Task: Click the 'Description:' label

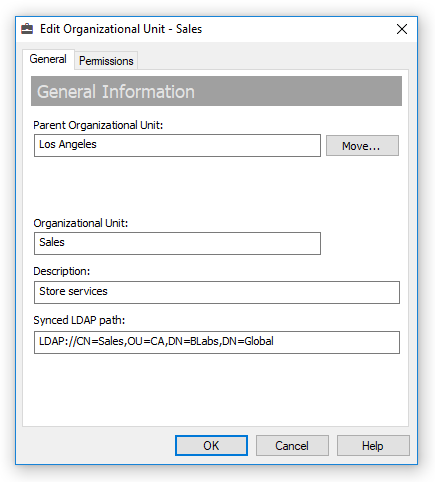Action: 62,271
